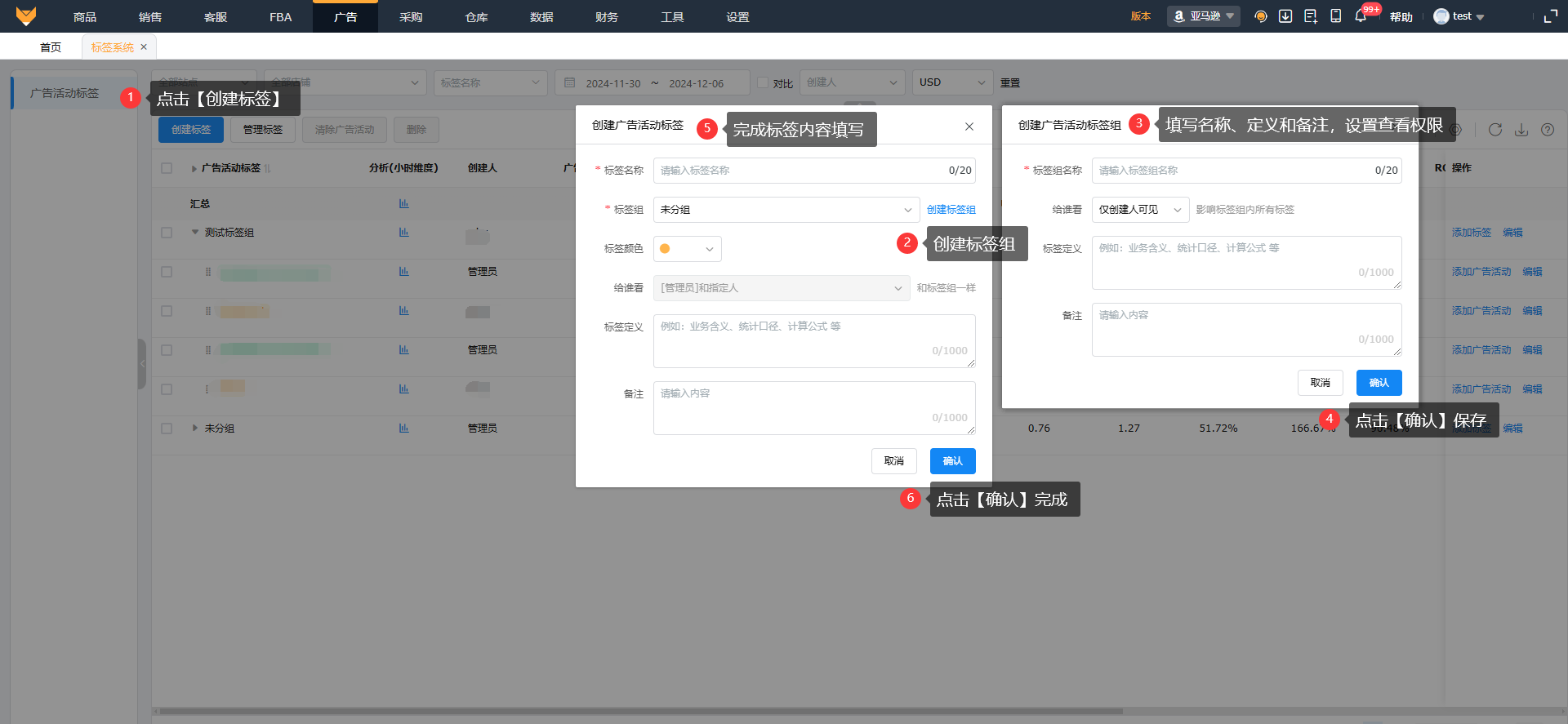Toggle the 对比 compare checkbox
This screenshot has width=1568, height=724.
click(x=763, y=82)
